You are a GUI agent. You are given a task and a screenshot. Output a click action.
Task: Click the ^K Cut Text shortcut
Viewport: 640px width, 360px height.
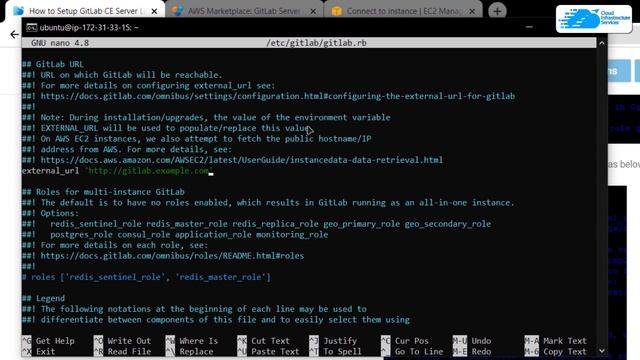pos(264,341)
